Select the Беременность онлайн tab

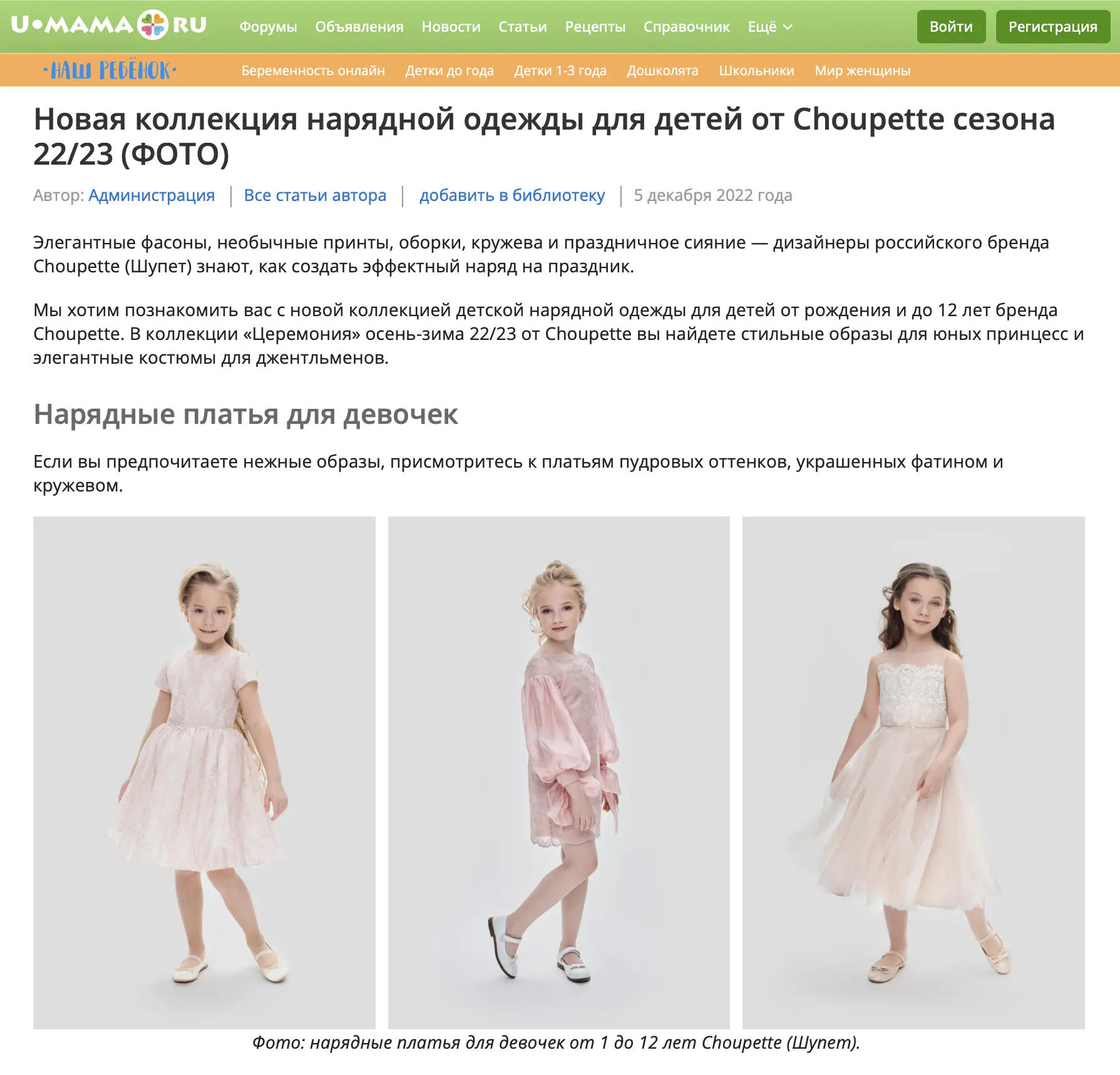pyautogui.click(x=313, y=71)
